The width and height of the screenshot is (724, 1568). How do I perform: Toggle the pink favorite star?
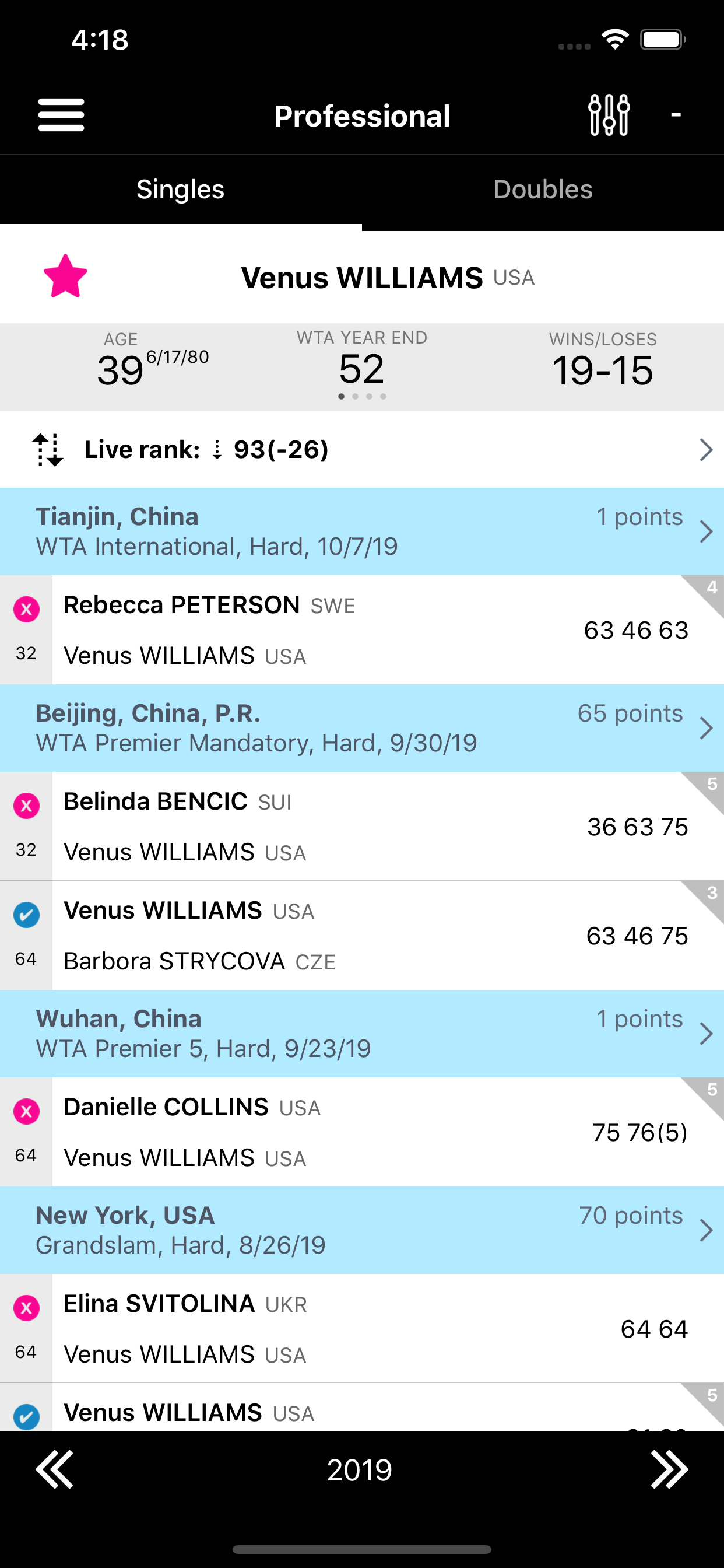[66, 277]
